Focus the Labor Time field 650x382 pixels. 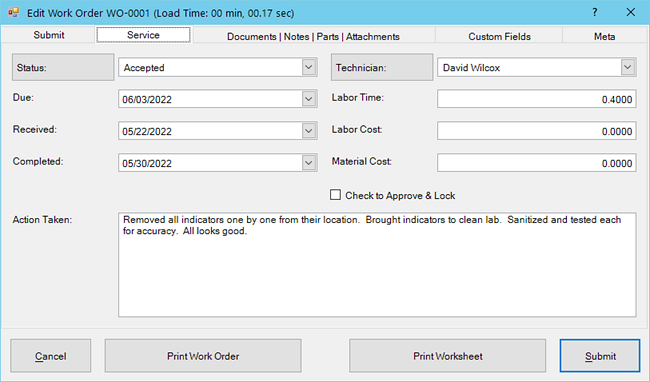point(537,99)
